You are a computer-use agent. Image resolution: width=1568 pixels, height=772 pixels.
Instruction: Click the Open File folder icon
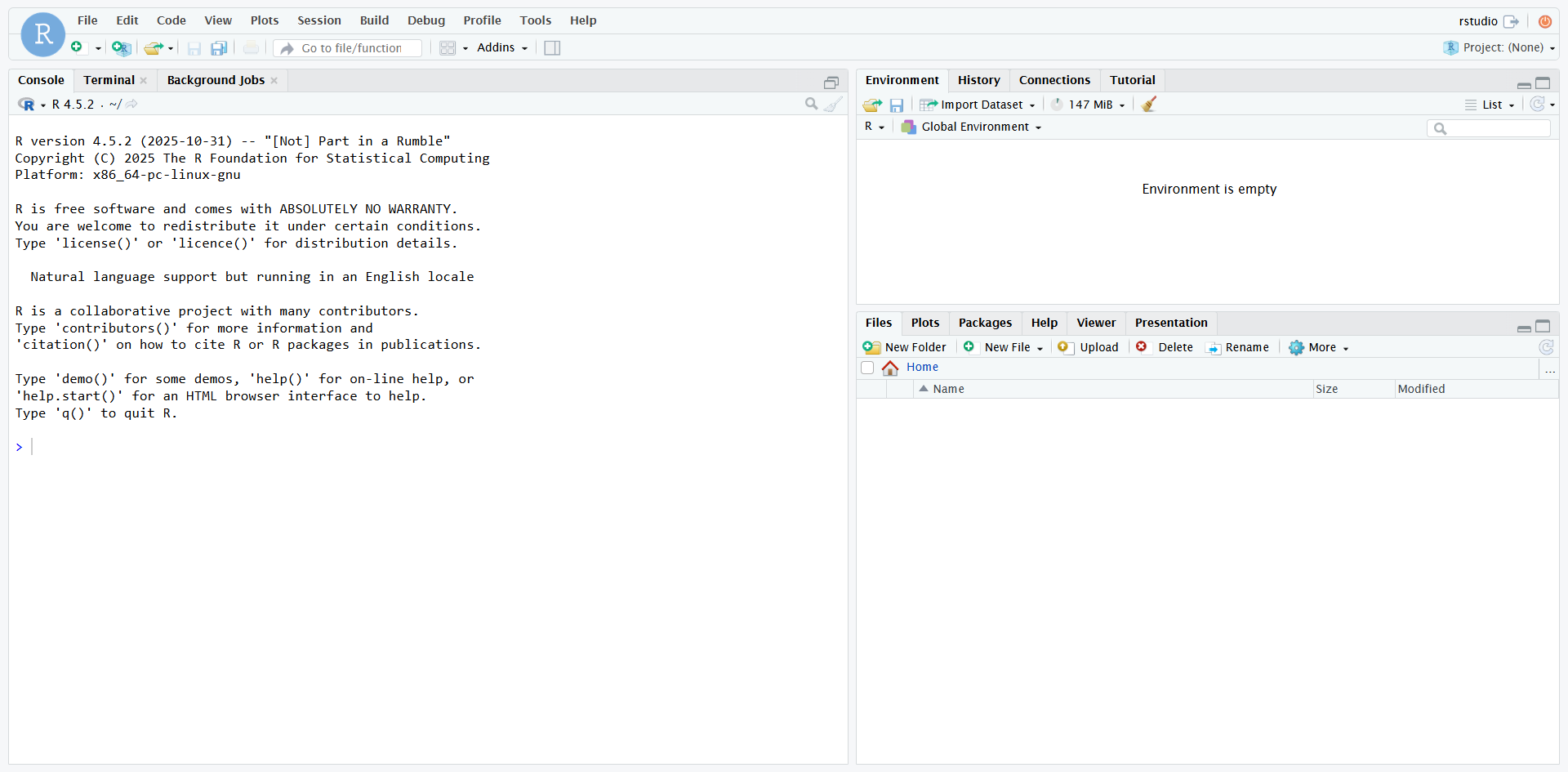pyautogui.click(x=153, y=48)
